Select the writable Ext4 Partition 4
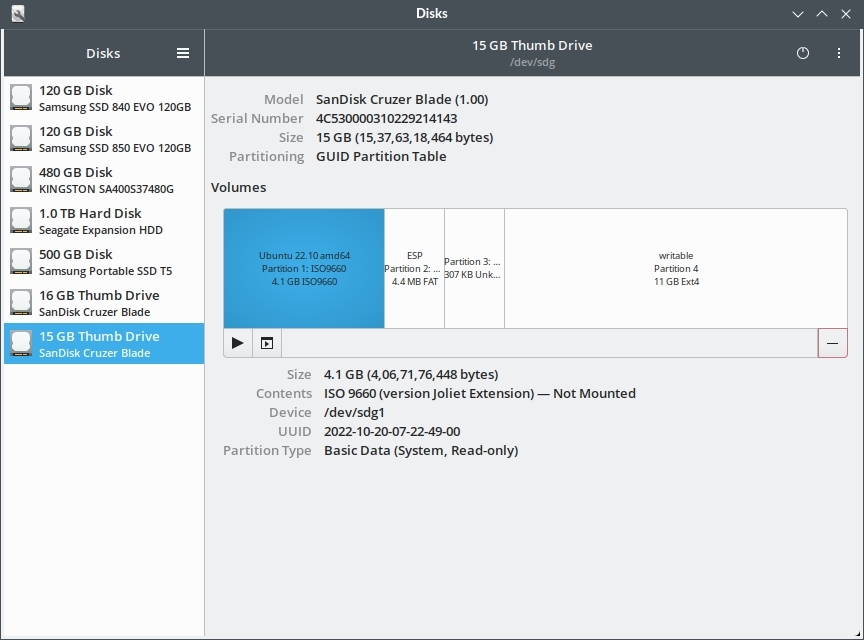This screenshot has width=864, height=640. click(676, 268)
